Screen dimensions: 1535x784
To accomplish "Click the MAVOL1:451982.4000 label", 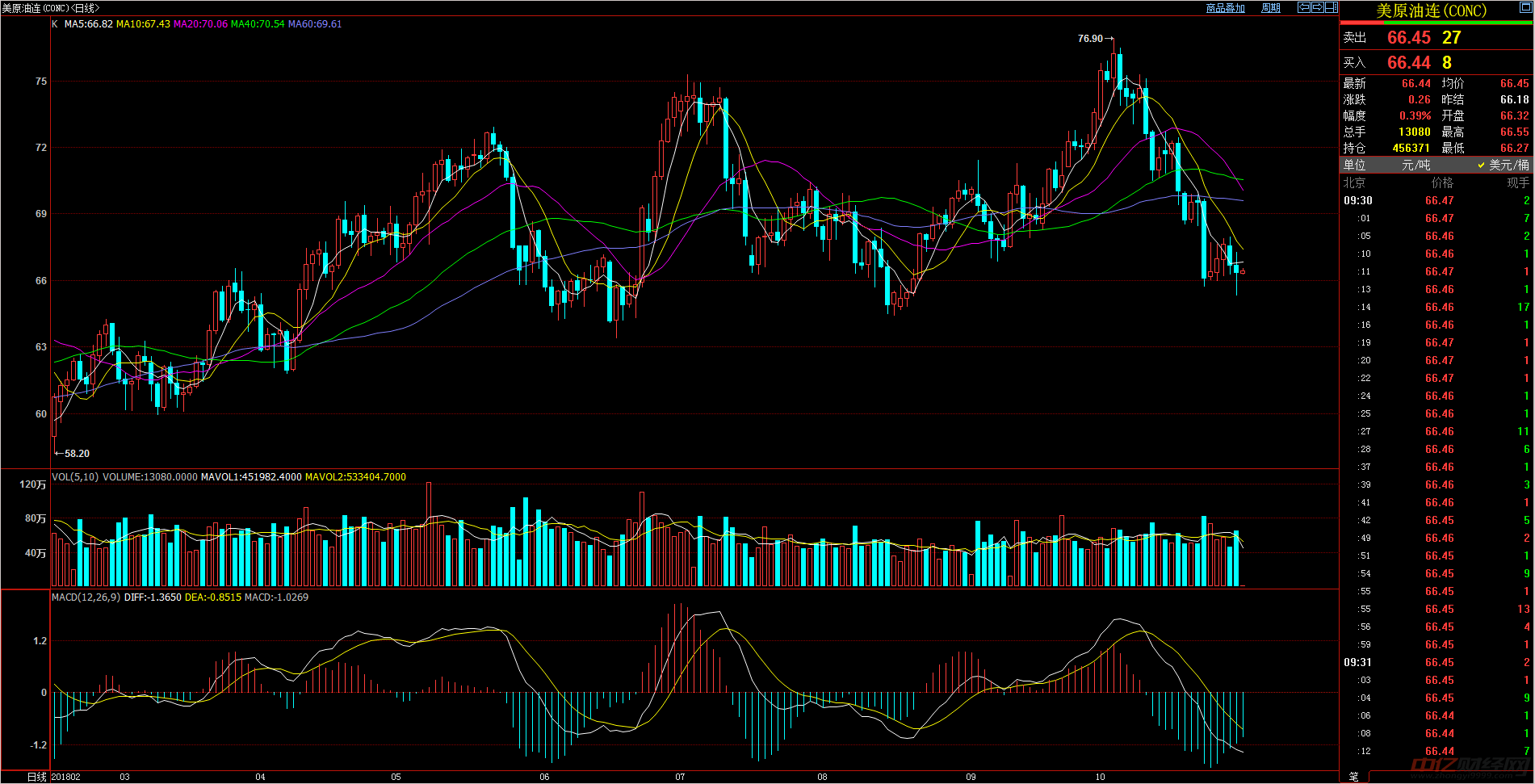I will [251, 477].
